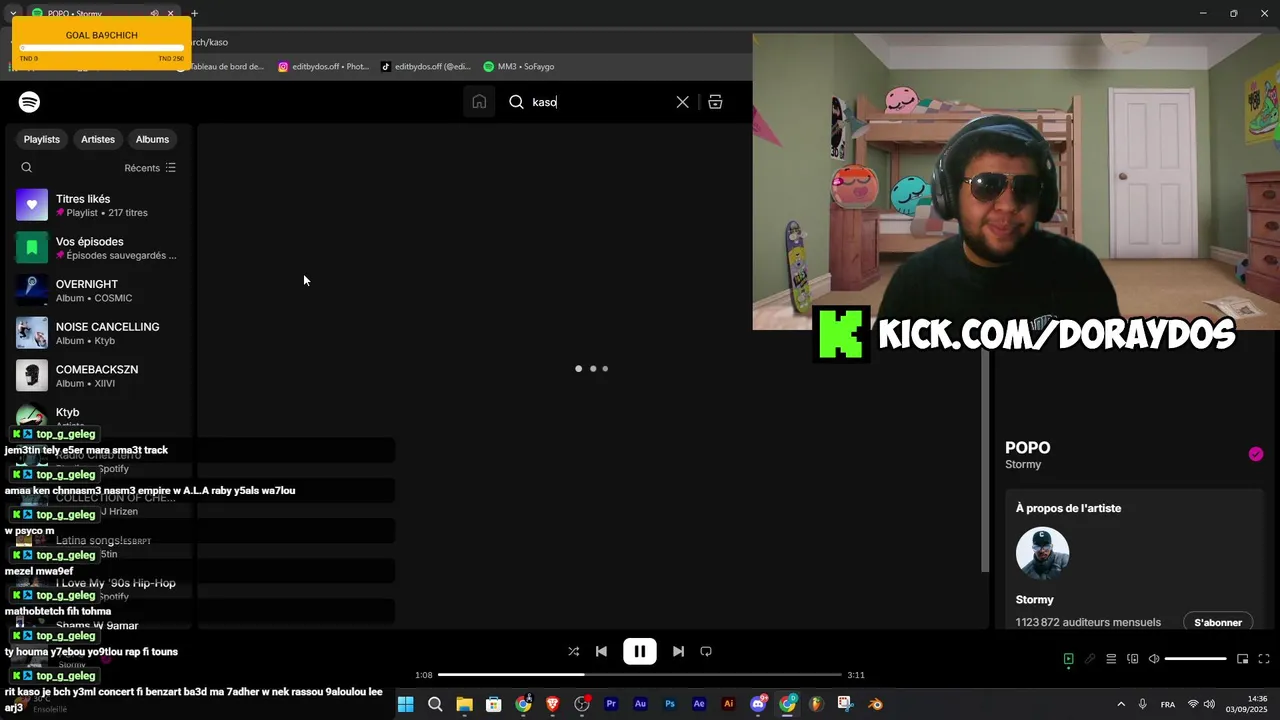Open the playback queue
The image size is (1280, 720).
[1111, 659]
